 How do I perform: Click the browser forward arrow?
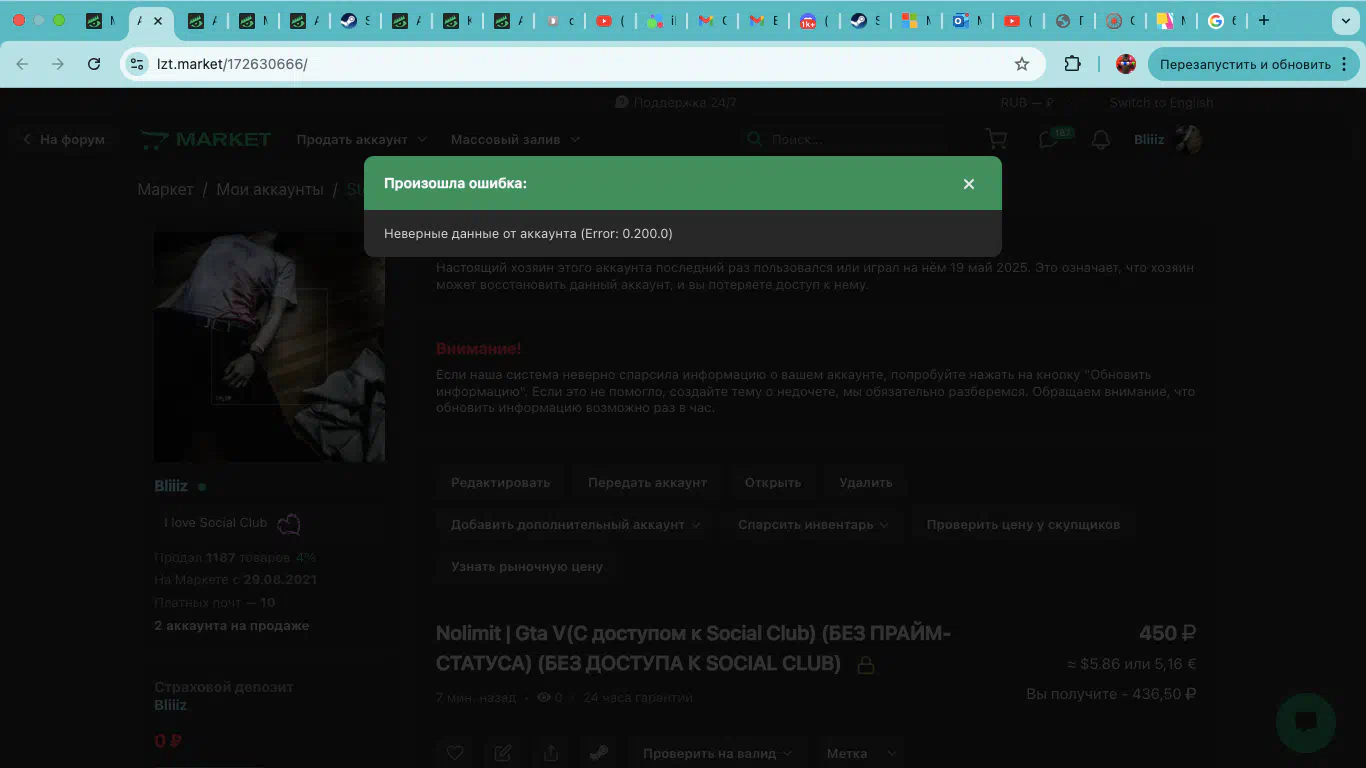pyautogui.click(x=58, y=64)
